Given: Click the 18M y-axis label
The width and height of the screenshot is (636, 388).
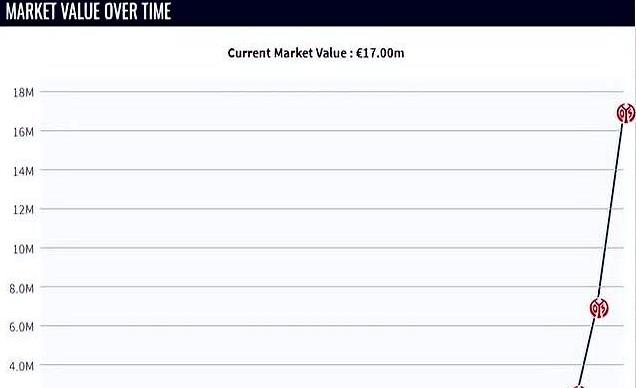Looking at the screenshot, I should [24, 93].
